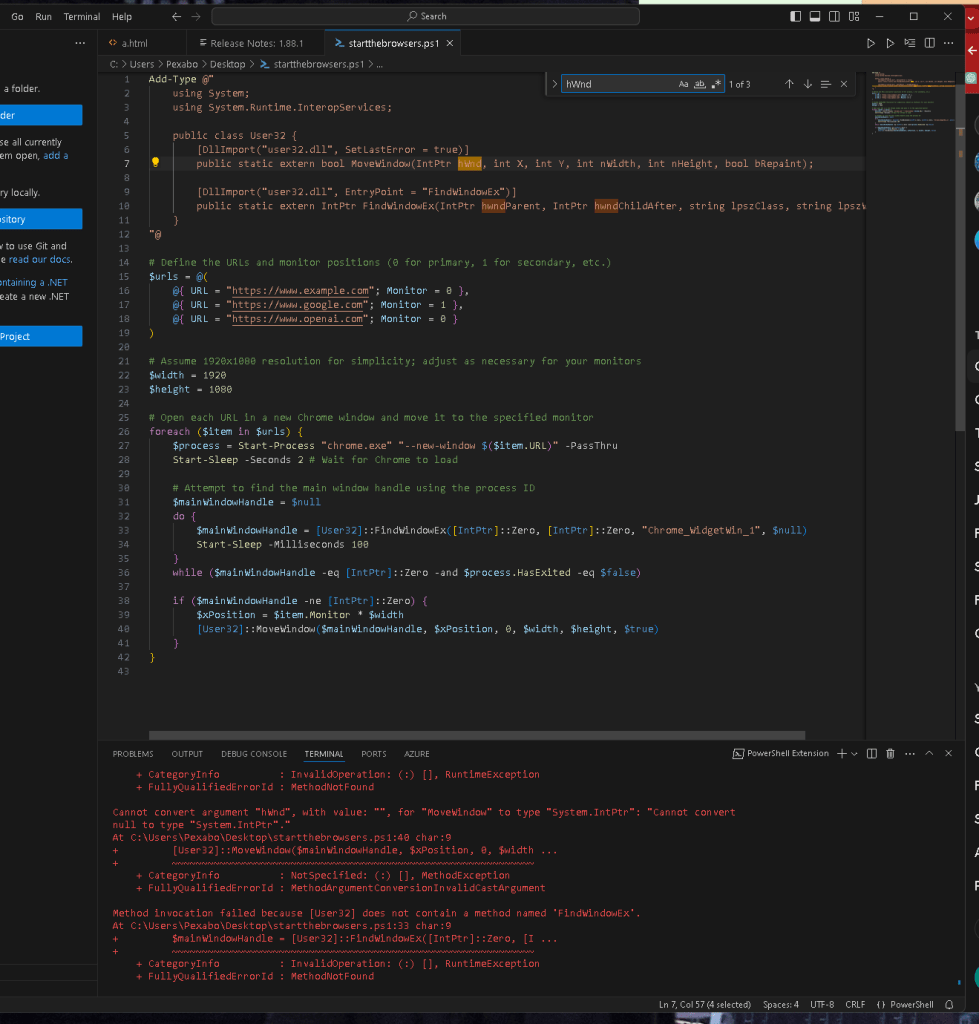
Task: Open the Run menu
Action: (x=44, y=16)
